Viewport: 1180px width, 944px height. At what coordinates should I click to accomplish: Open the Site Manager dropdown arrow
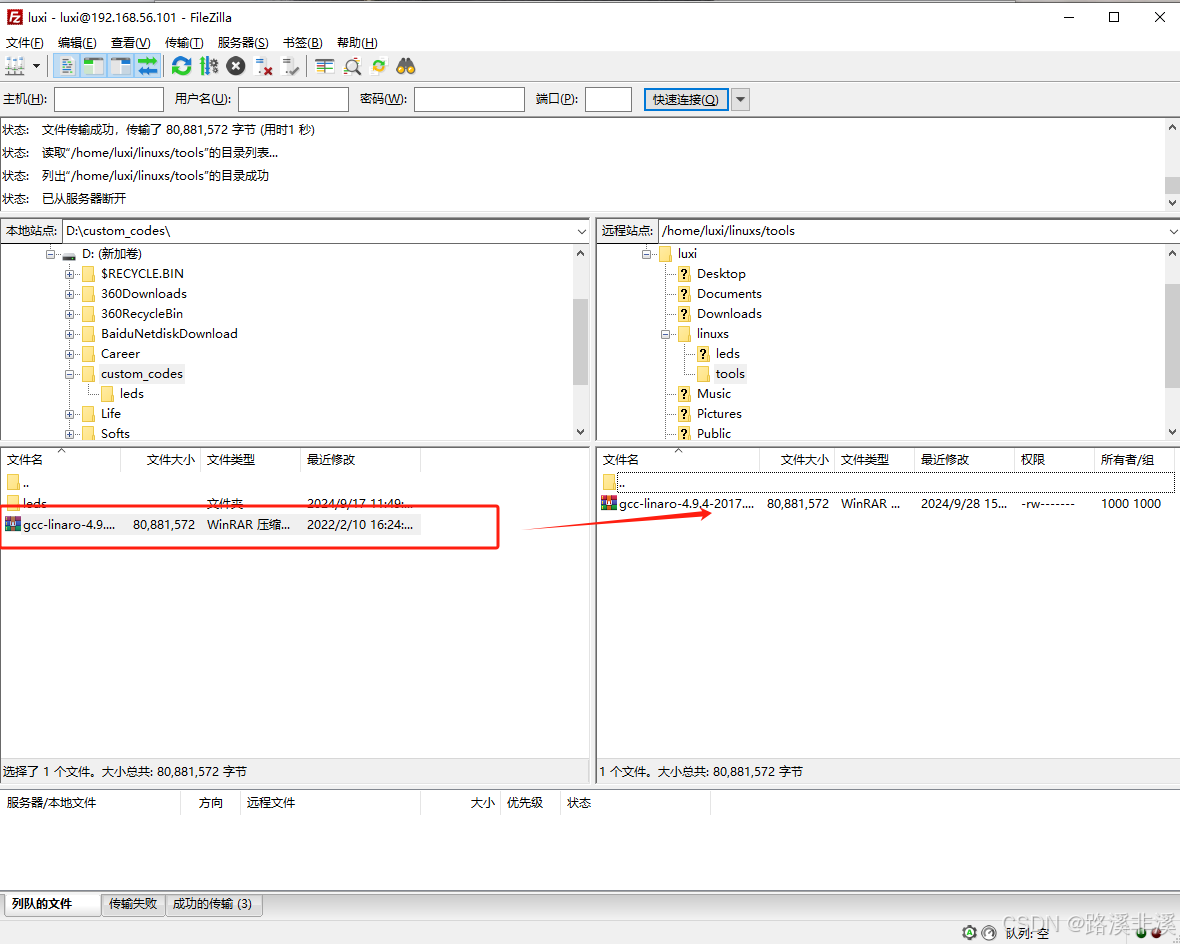coord(38,66)
